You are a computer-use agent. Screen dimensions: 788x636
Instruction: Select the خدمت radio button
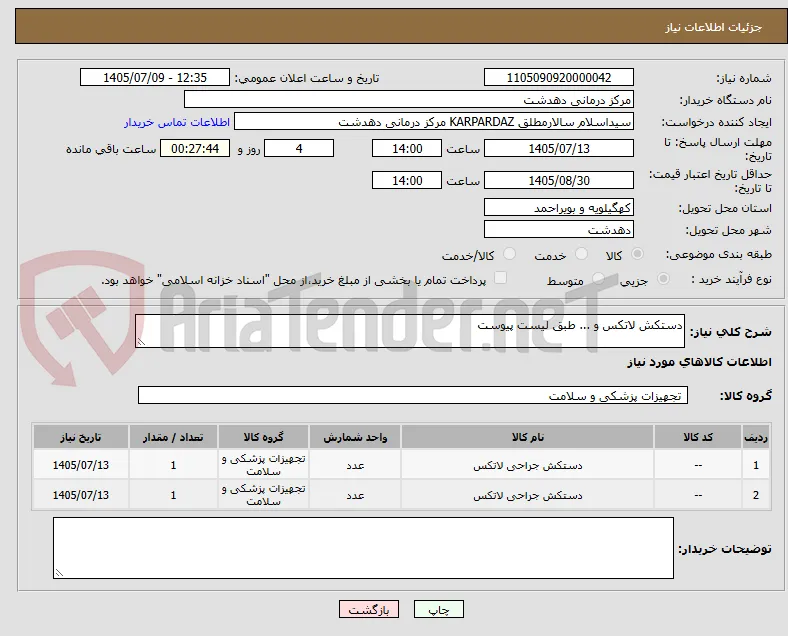pyautogui.click(x=581, y=254)
